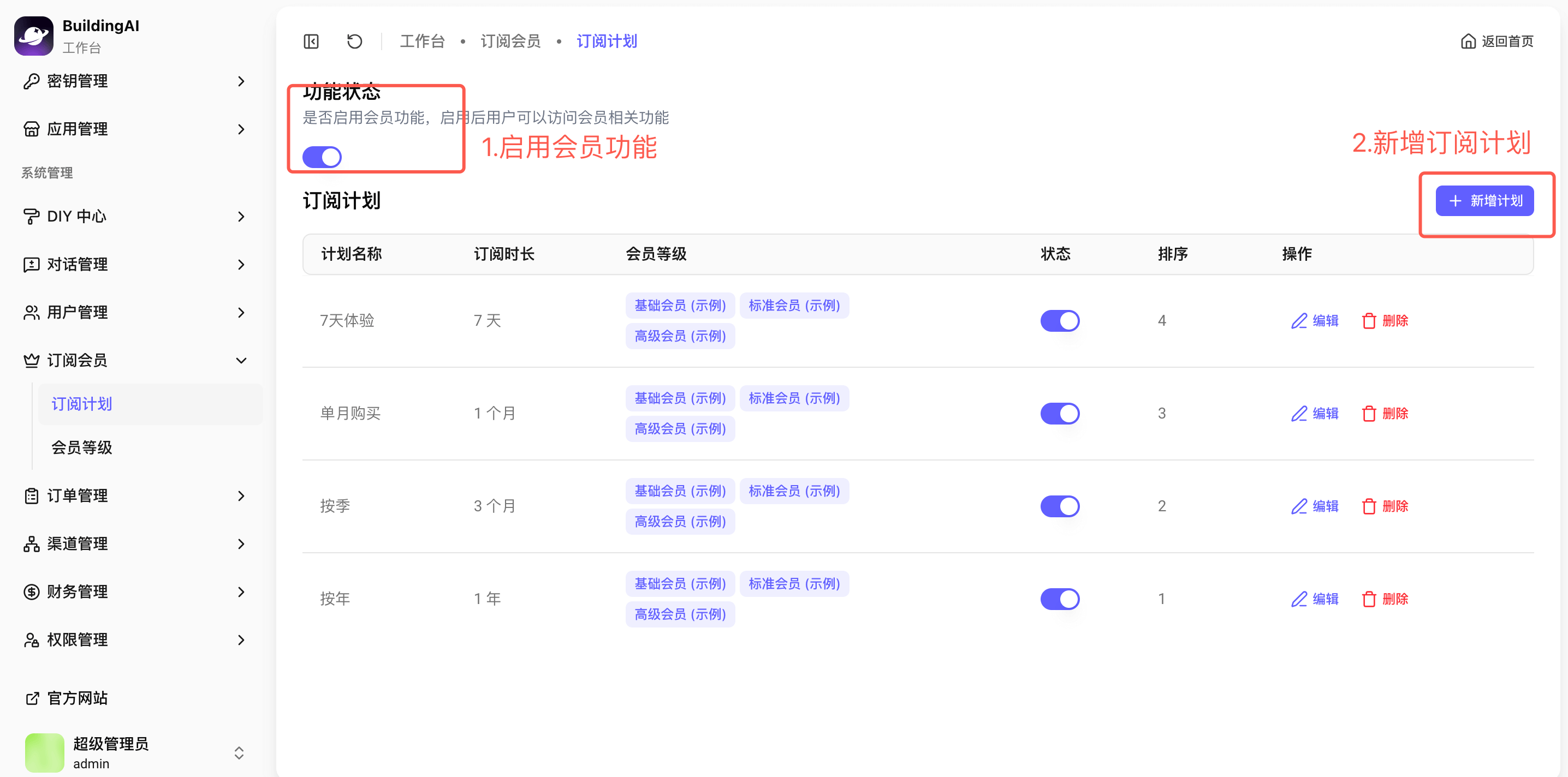Click delete trash icon for 按年 plan
Viewport: 1568px width, 777px height.
click(x=1368, y=599)
